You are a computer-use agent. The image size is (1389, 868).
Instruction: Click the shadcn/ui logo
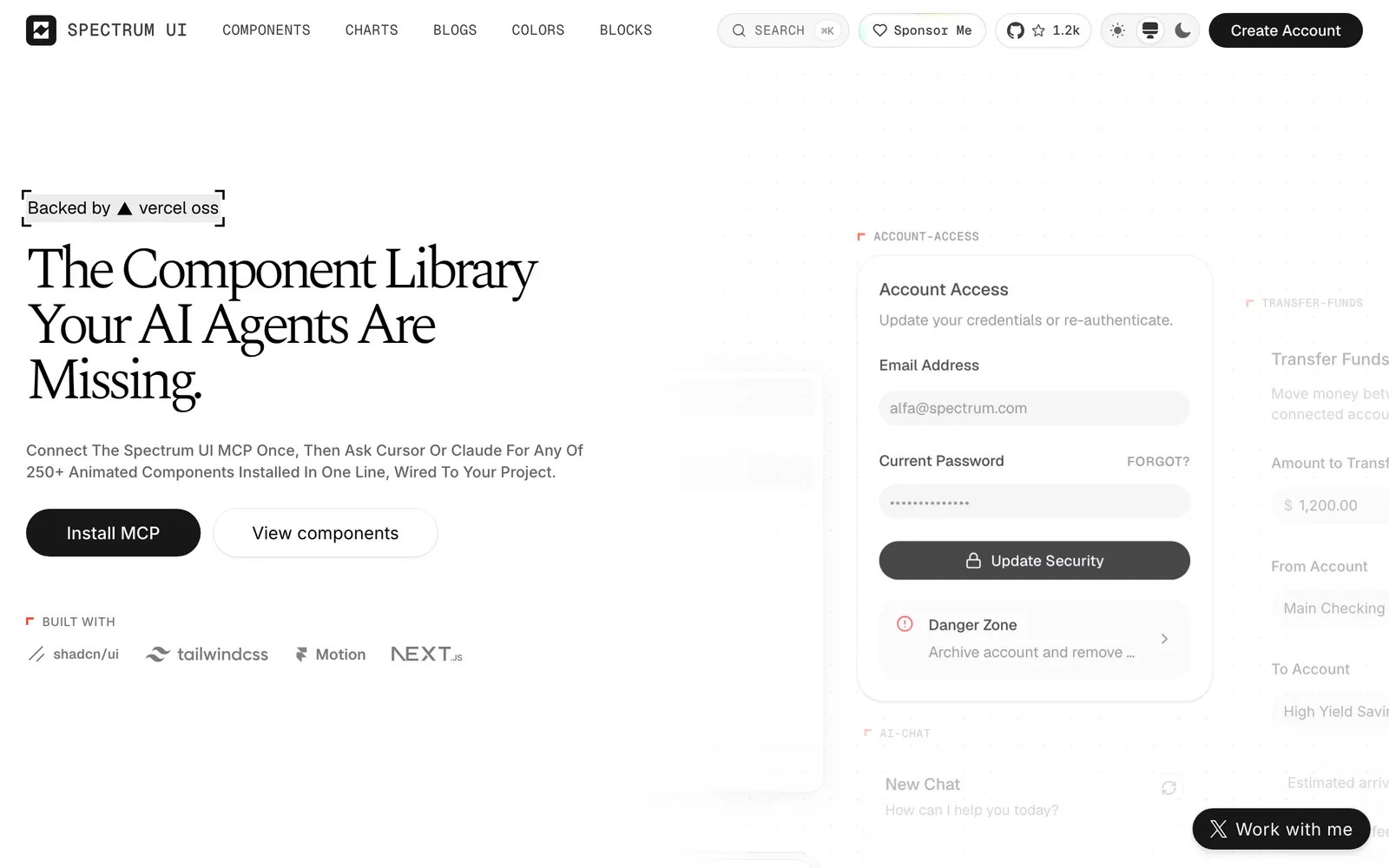(x=74, y=654)
